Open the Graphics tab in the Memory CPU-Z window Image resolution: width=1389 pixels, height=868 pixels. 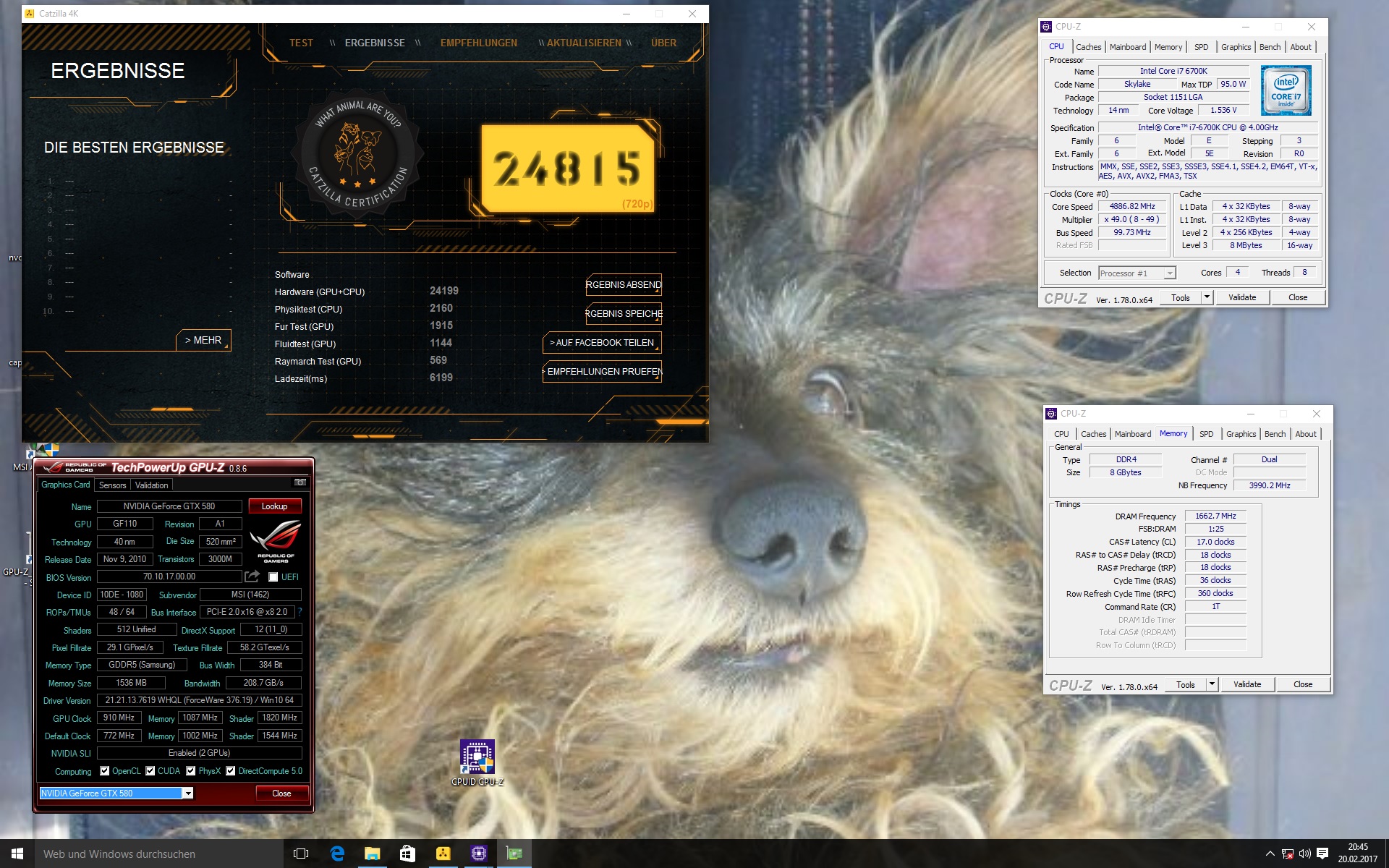point(1241,434)
